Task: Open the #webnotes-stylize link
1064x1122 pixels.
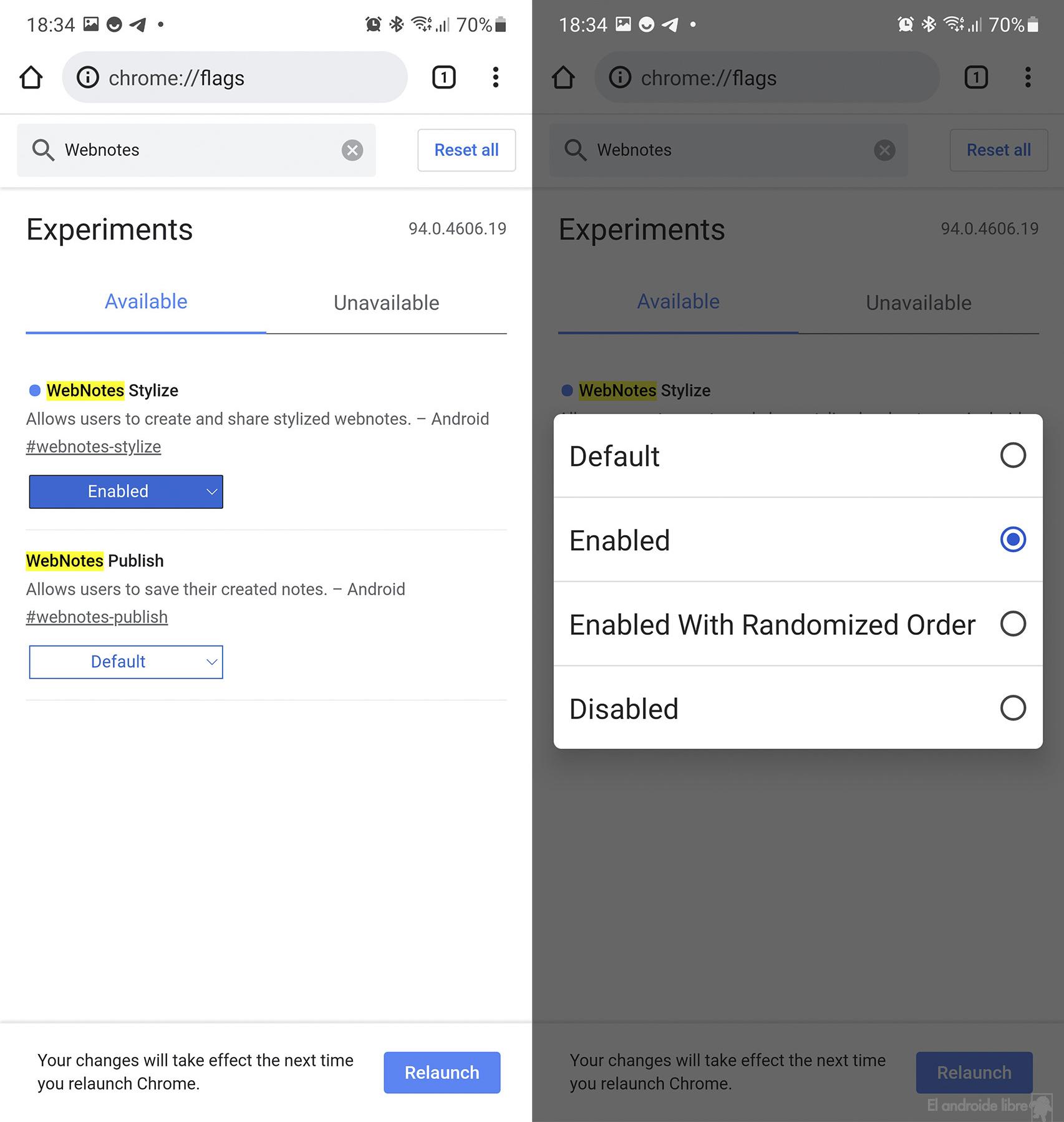Action: pos(94,447)
